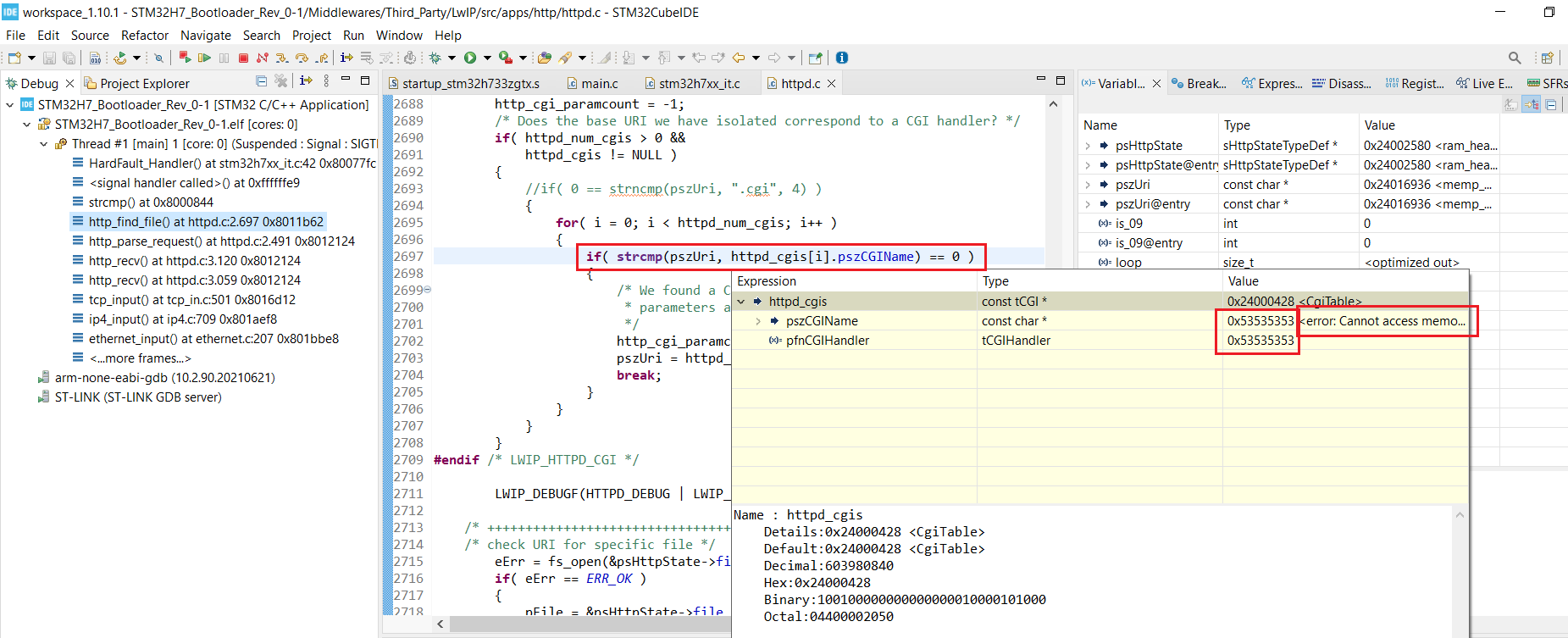
Task: Select the strcmp() stack frame
Action: click(151, 202)
